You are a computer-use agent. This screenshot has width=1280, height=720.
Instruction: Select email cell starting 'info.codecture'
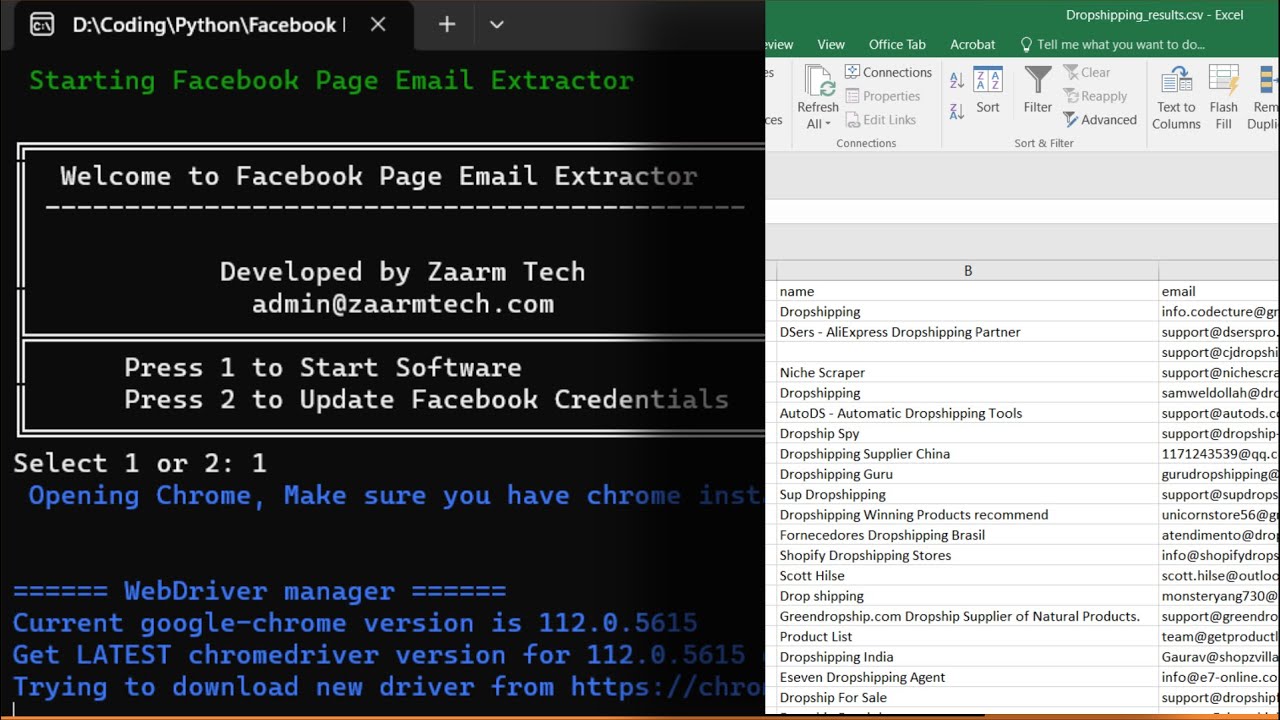[x=1220, y=312]
